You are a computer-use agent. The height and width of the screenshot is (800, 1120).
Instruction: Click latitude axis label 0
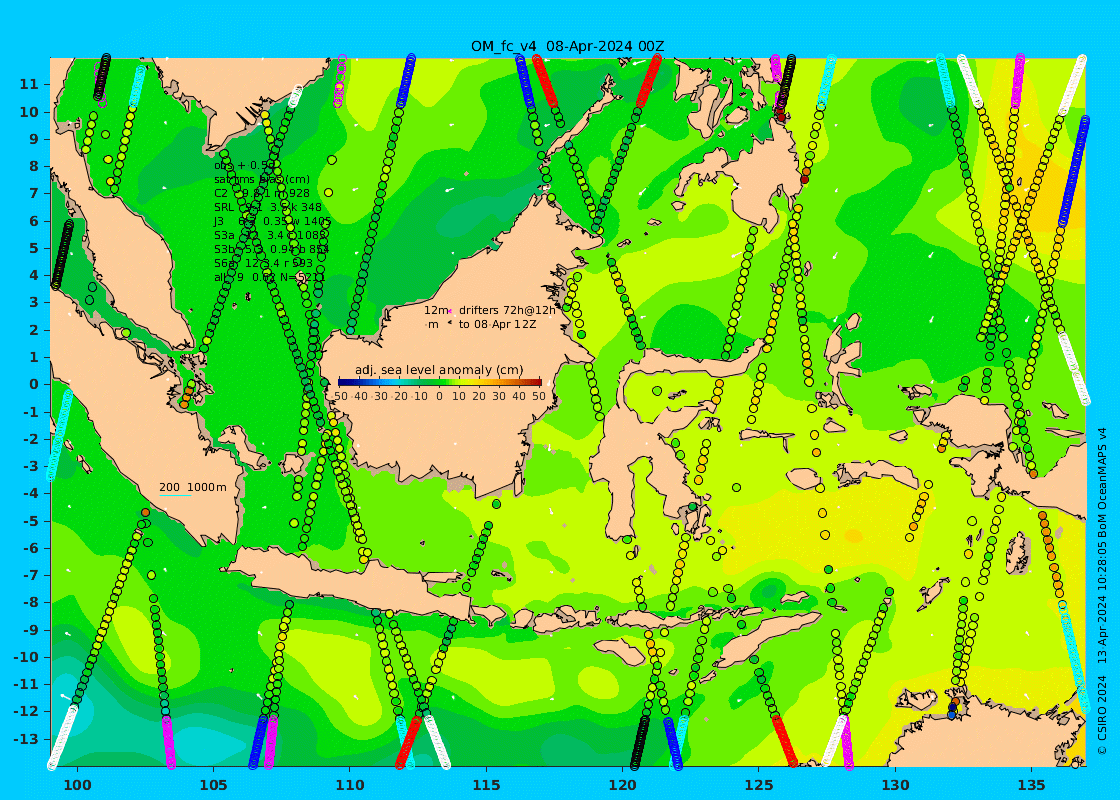tap(34, 384)
